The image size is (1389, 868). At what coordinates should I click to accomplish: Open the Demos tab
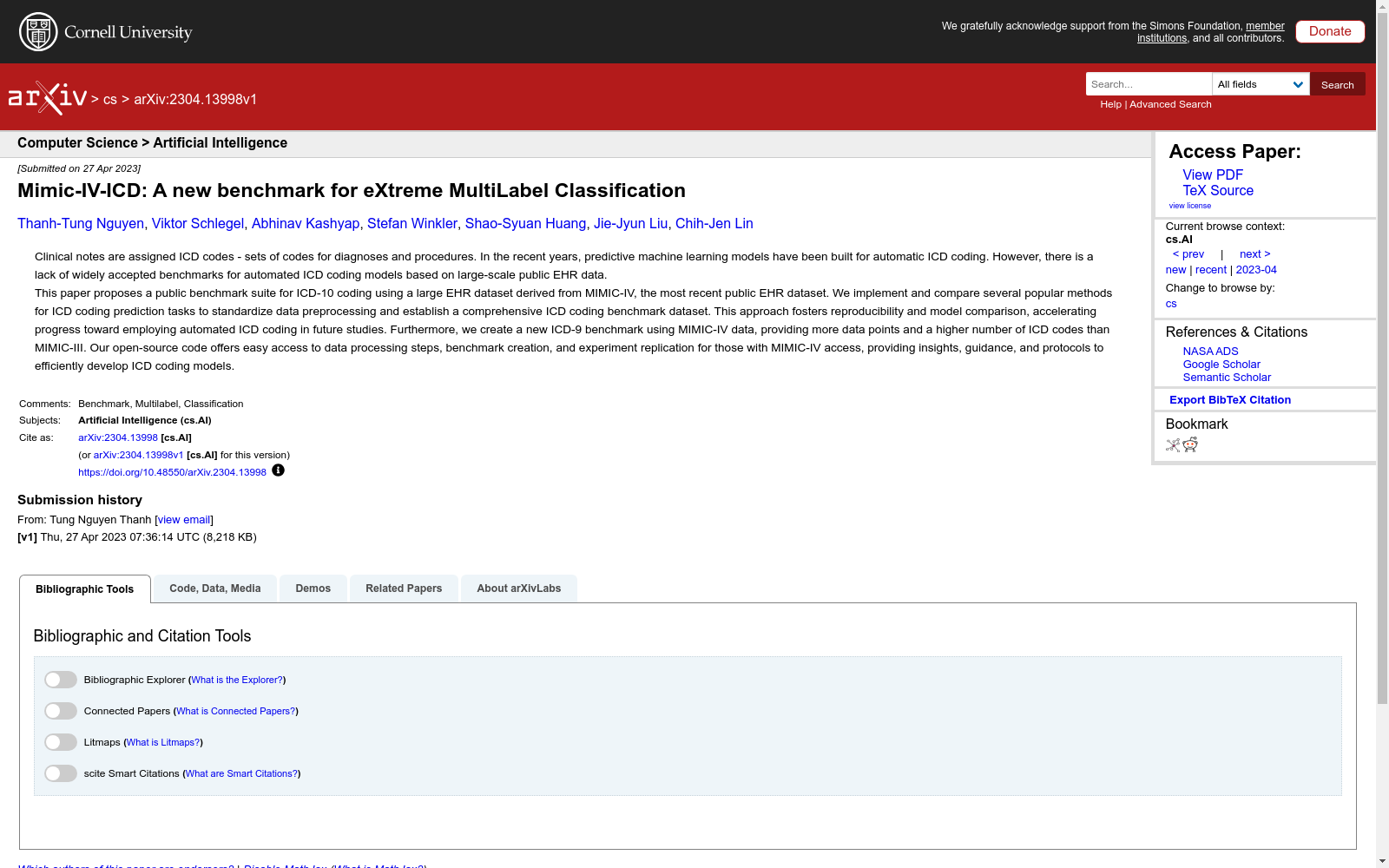313,589
